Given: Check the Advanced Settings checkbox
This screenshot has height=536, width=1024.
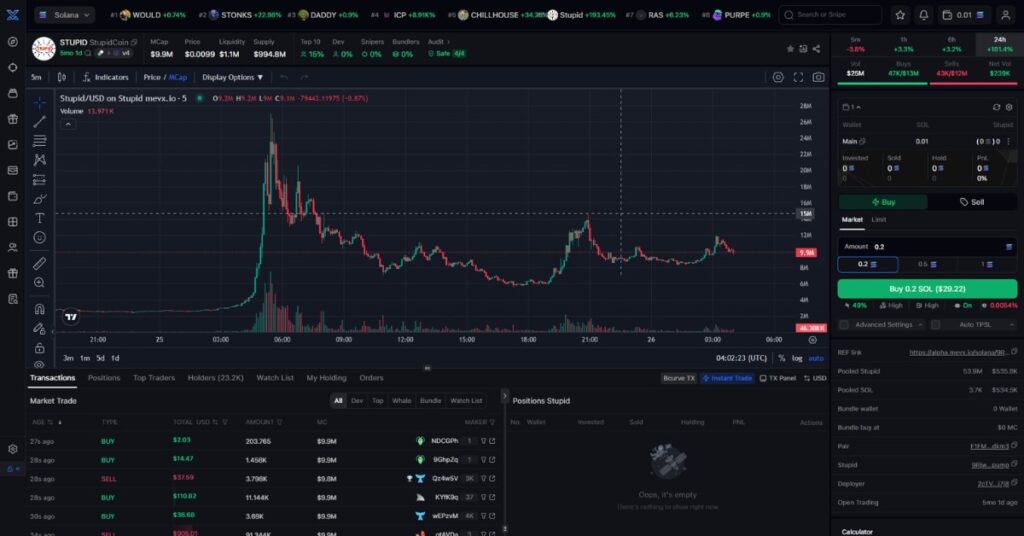Looking at the screenshot, I should click(844, 324).
